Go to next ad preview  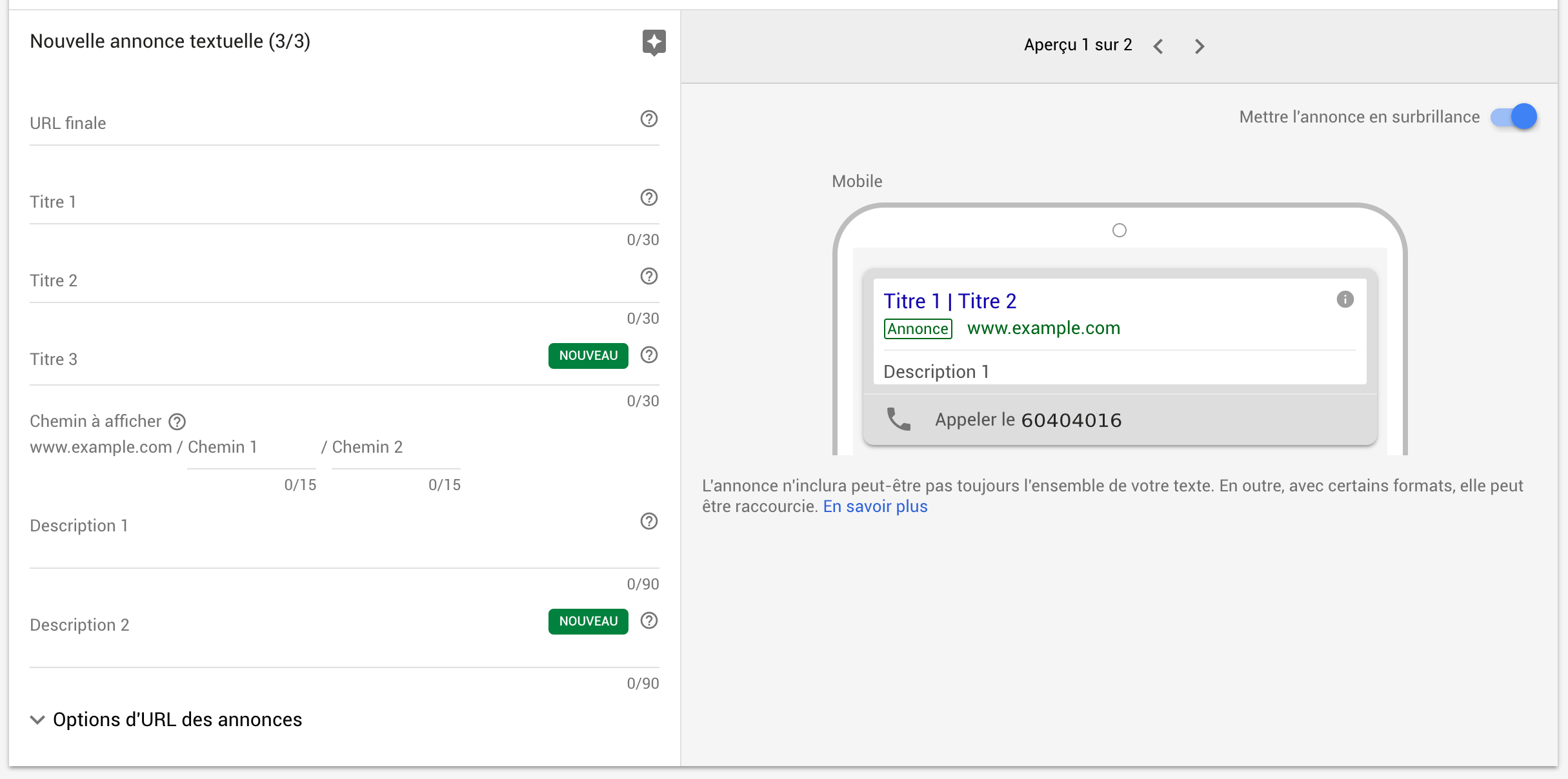click(x=1199, y=46)
